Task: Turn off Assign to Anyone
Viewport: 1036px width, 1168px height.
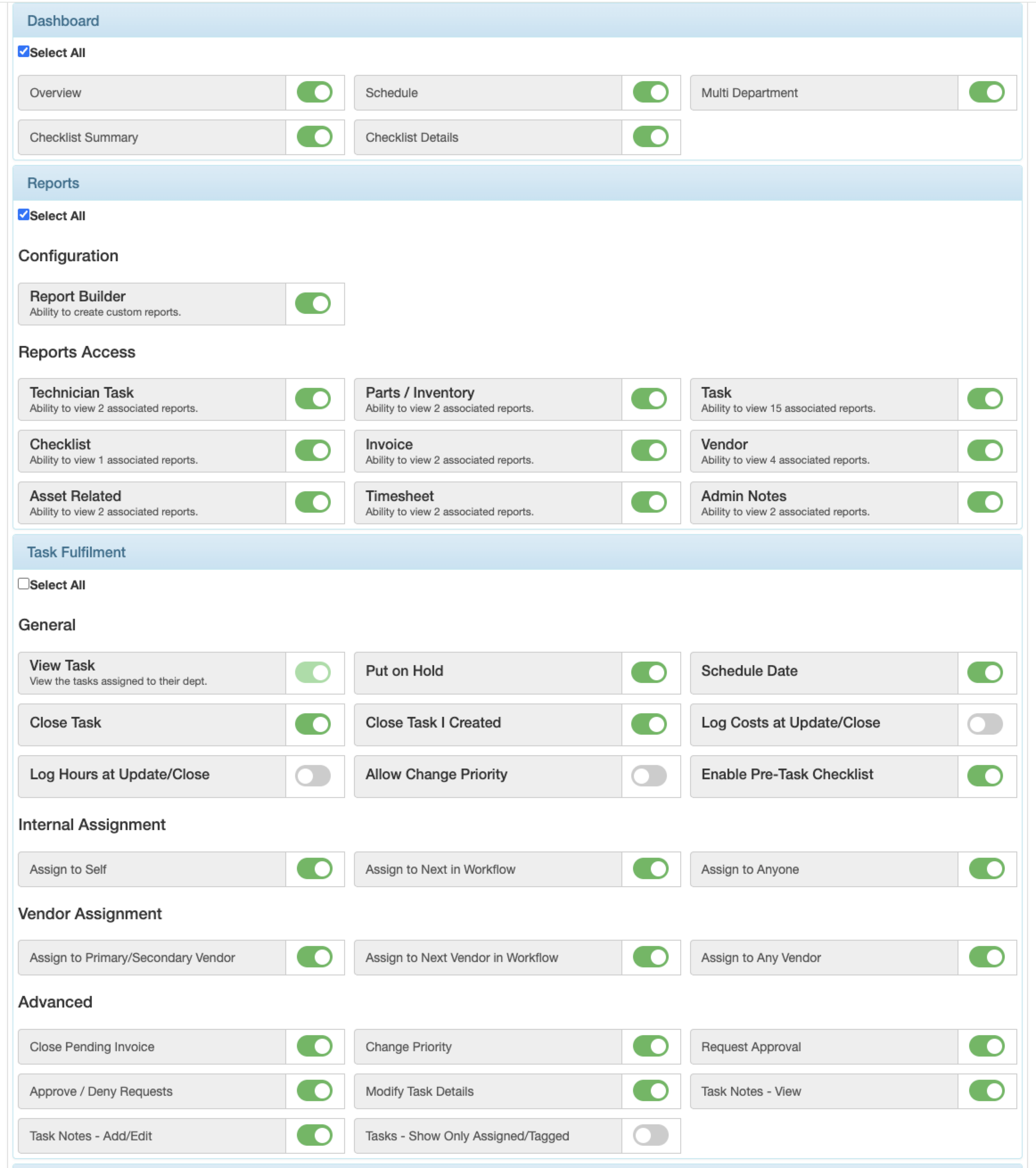Action: tap(986, 868)
